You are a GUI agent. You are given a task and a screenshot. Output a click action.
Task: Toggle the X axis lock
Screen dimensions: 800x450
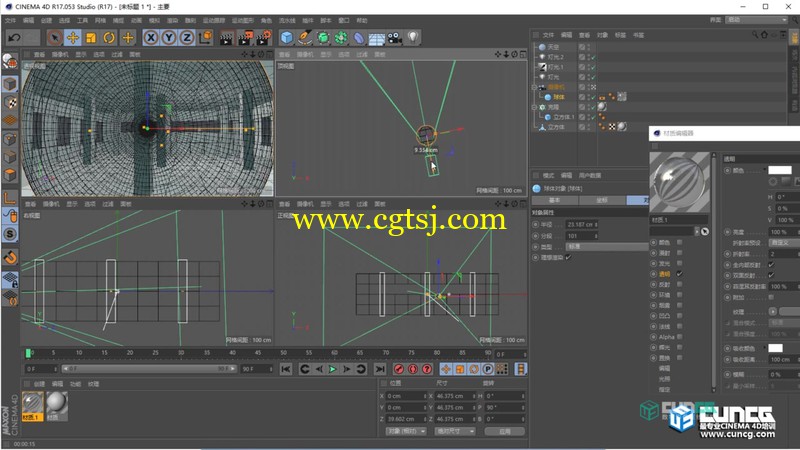(x=151, y=38)
